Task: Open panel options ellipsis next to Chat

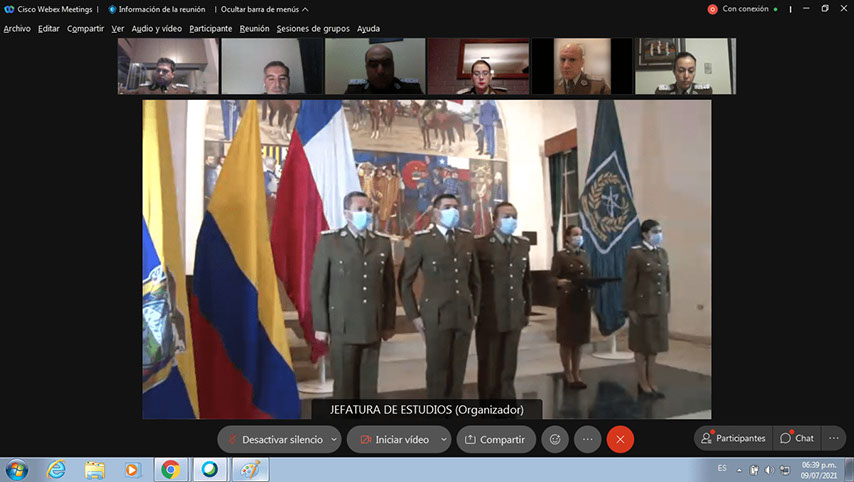Action: coord(834,438)
